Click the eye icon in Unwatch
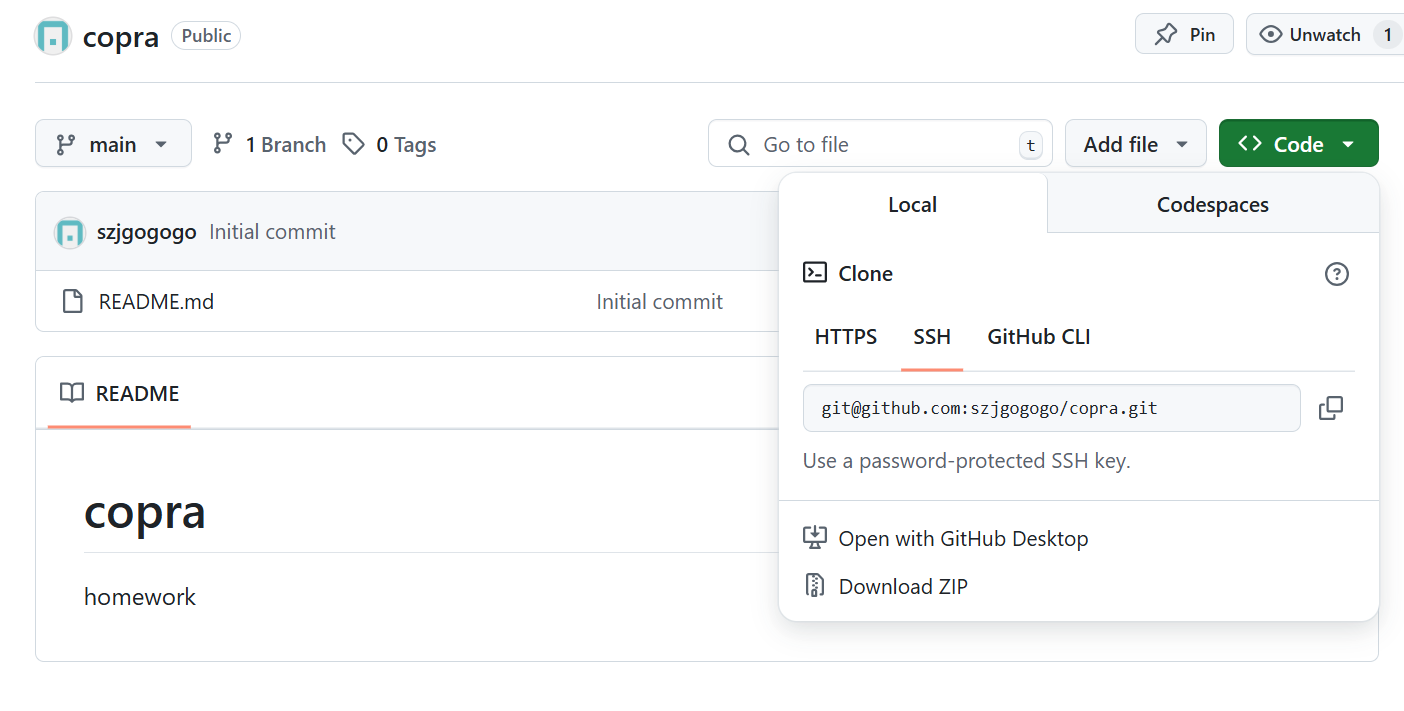Screen dimensions: 1404x711 [x=1271, y=35]
